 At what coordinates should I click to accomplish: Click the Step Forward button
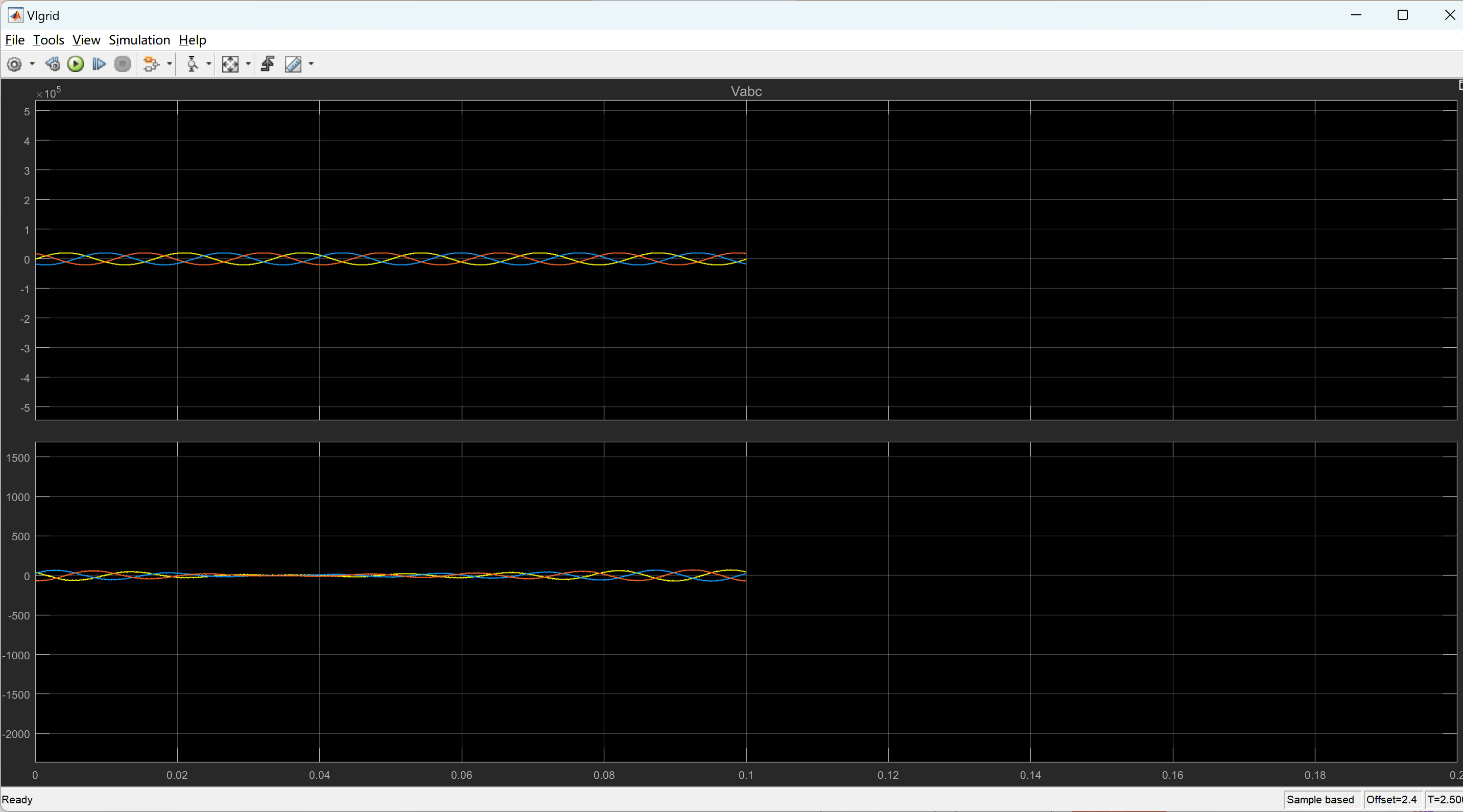pyautogui.click(x=99, y=64)
